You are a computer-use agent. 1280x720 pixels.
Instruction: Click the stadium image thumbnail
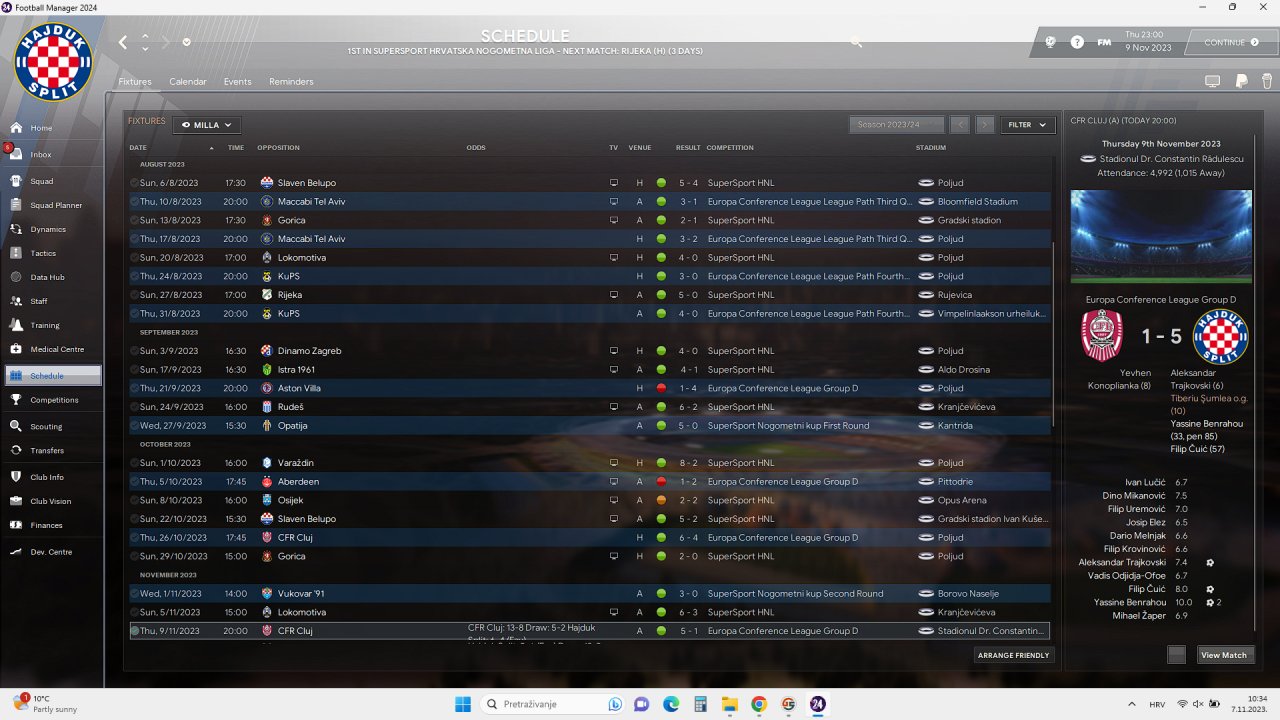click(1161, 237)
